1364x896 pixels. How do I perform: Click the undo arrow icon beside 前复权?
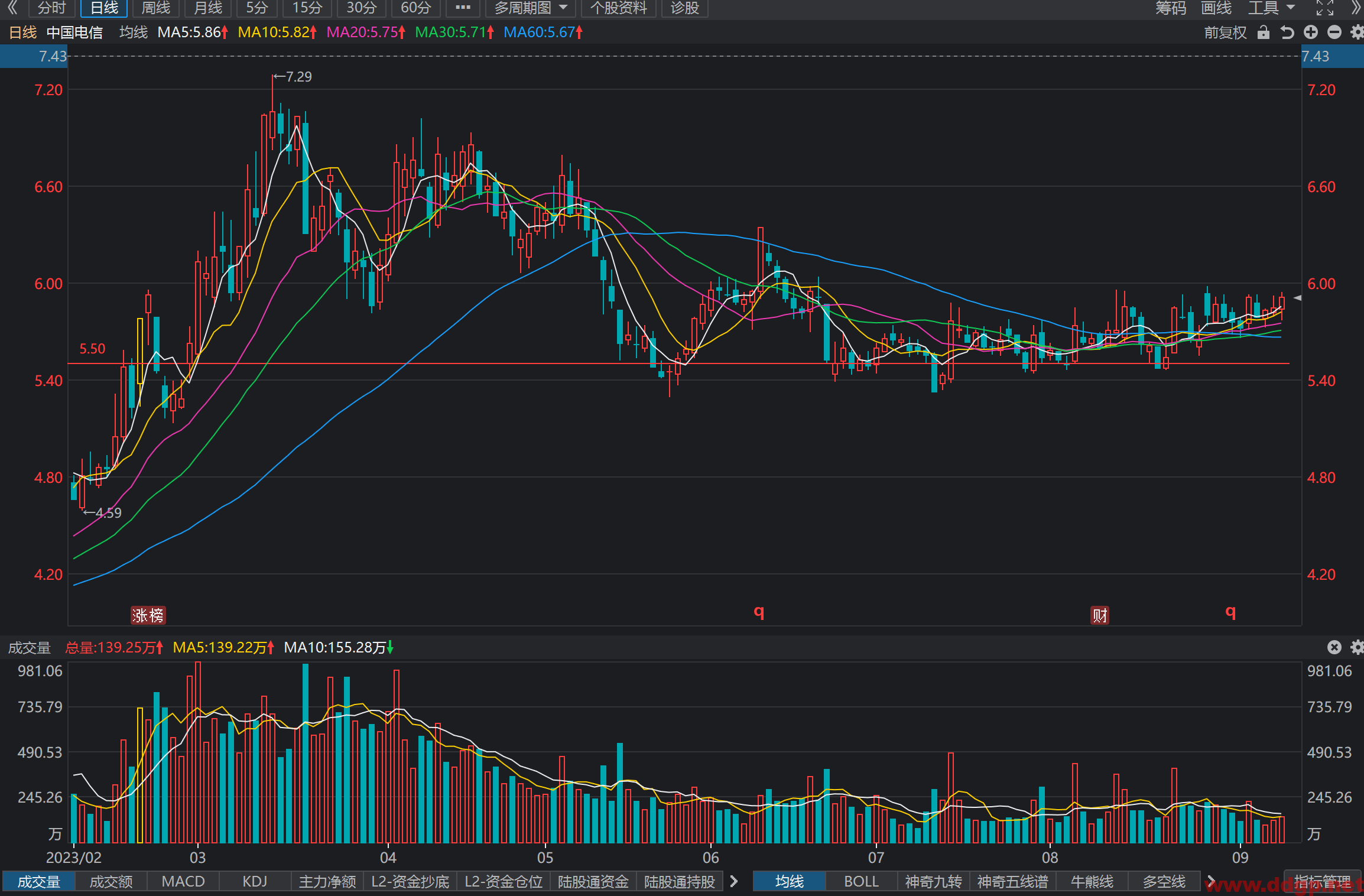coord(1287,32)
